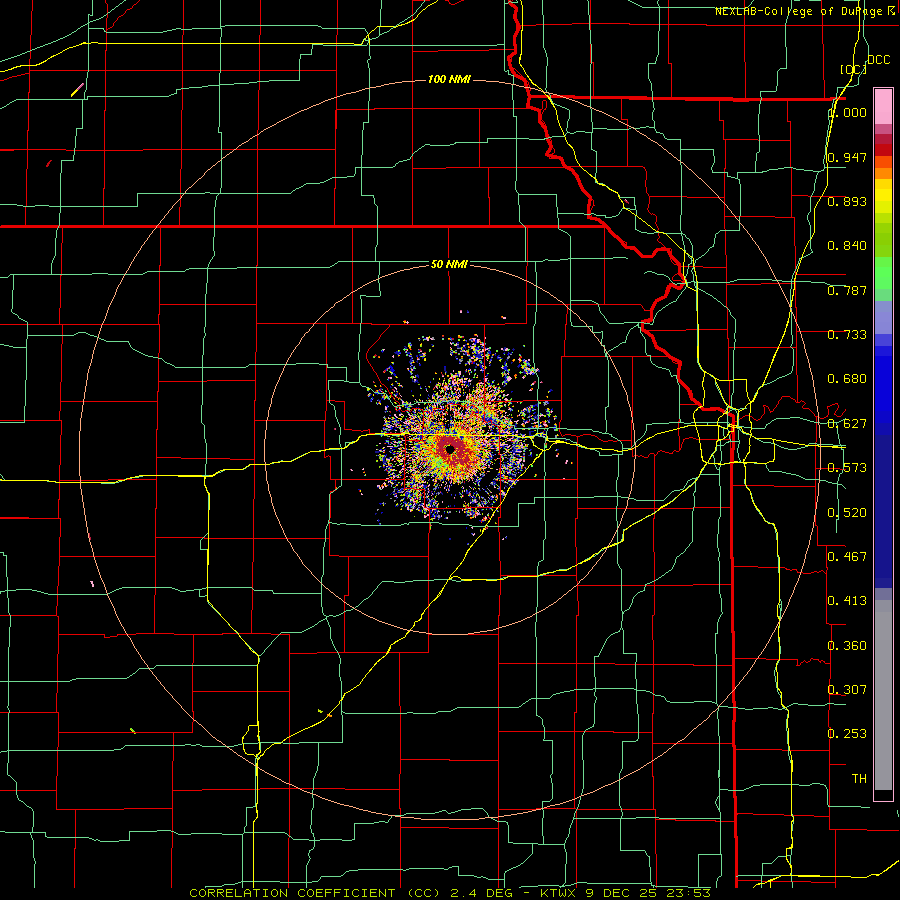Click the [CC] legend unit label

[853, 70]
